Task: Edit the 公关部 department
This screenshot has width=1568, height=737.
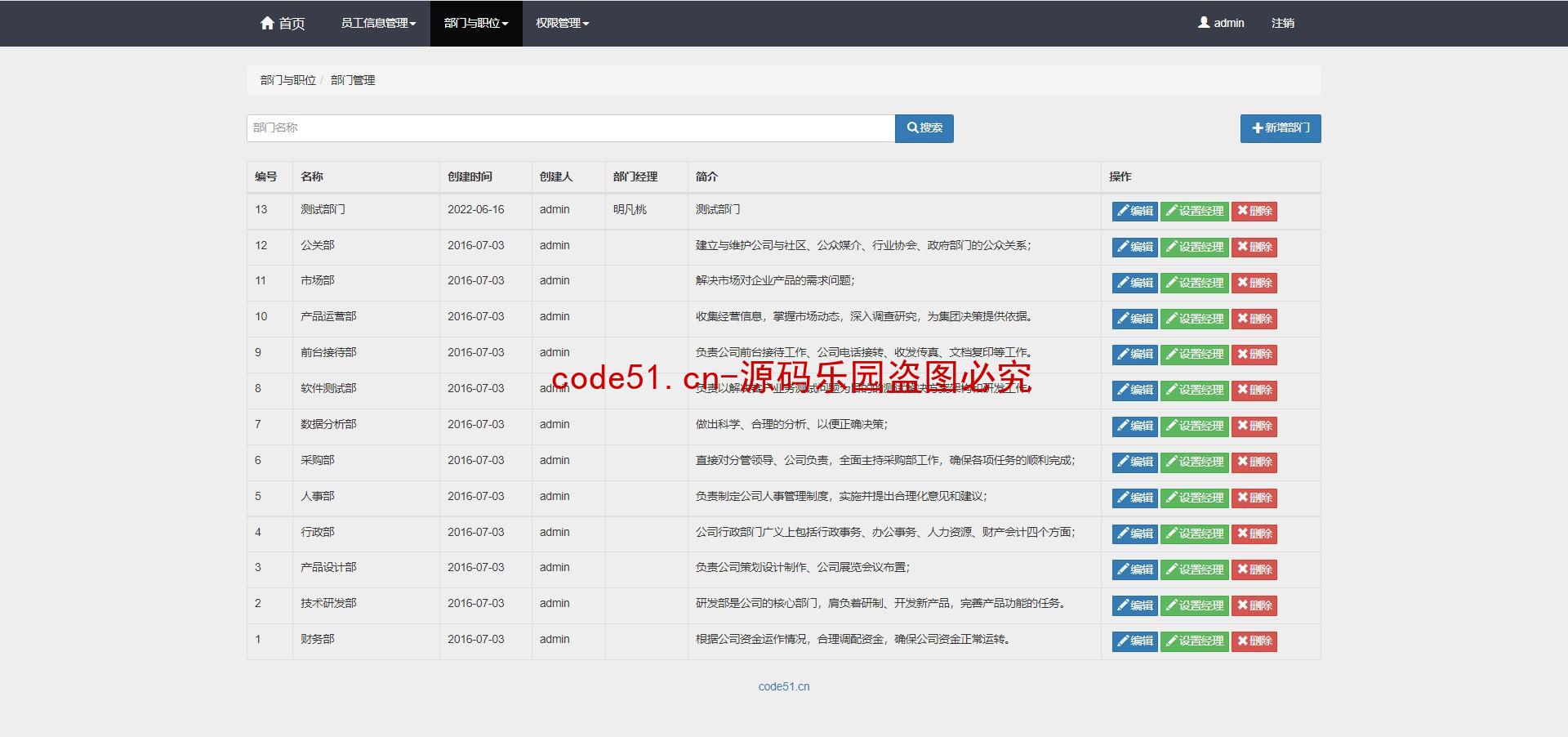Action: coord(1135,247)
